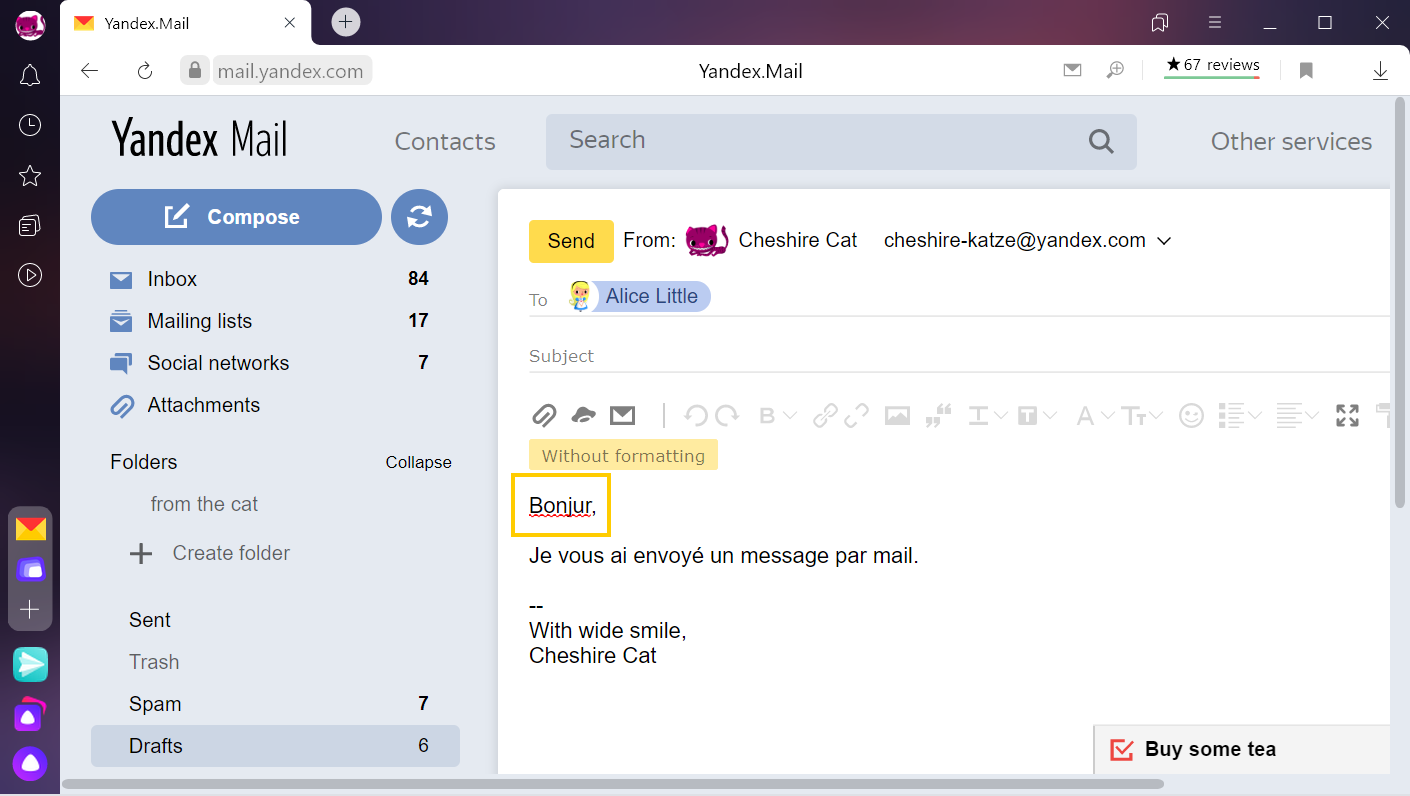
Task: Open the font color dropdown
Action: (x=1094, y=415)
